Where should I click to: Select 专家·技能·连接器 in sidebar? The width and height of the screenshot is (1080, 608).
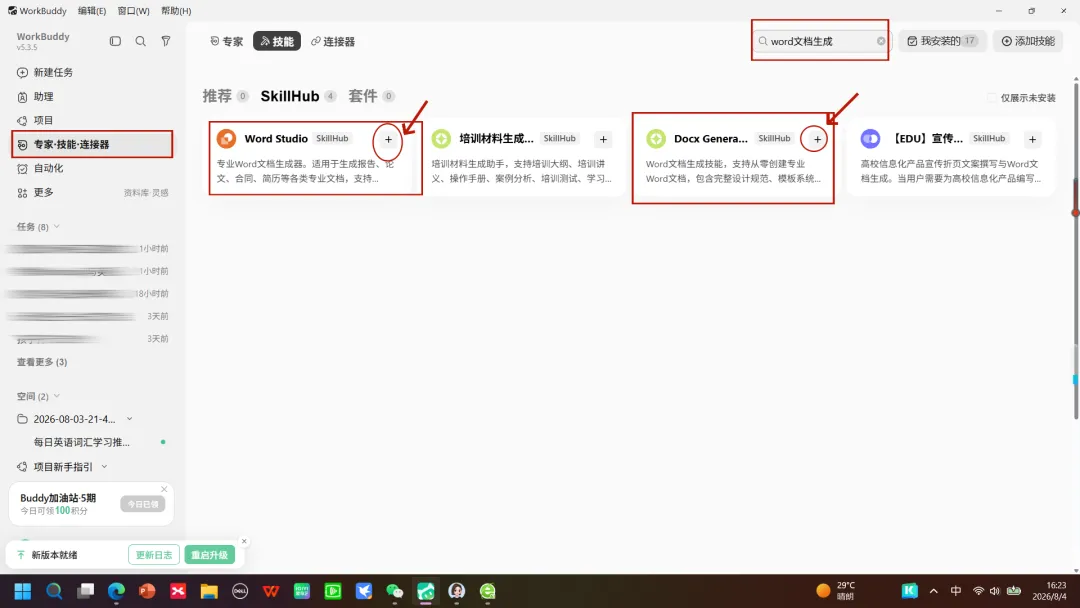point(92,145)
